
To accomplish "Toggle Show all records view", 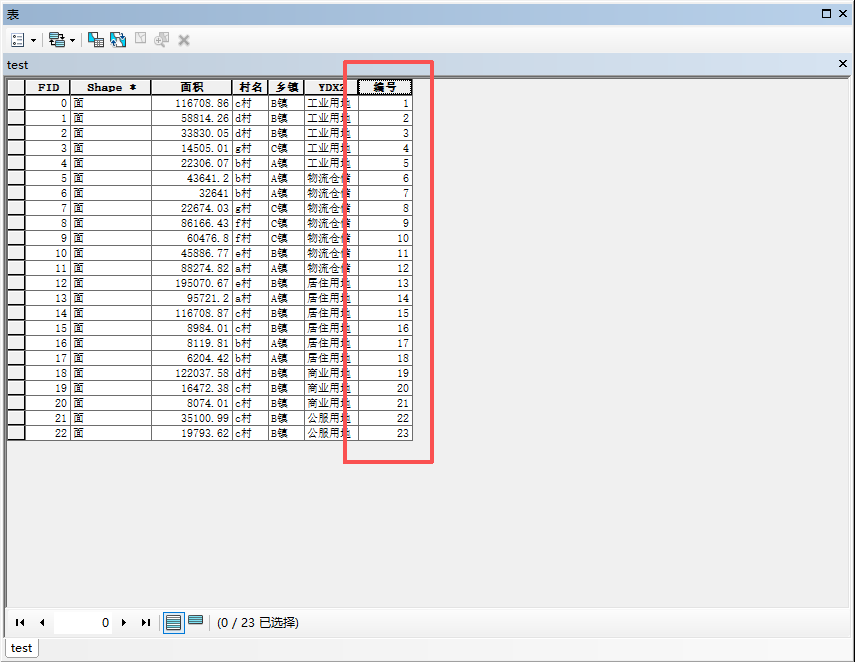I will (173, 622).
